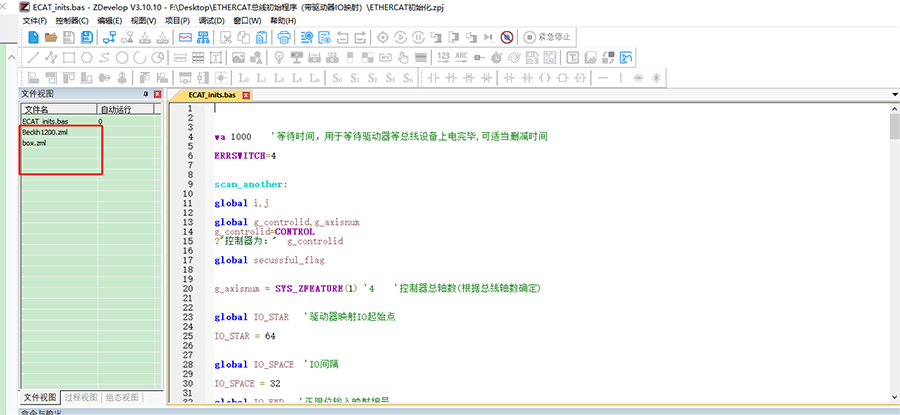This screenshot has width=900, height=415.
Task: Open the 调试(D) menu
Action: tap(212, 21)
